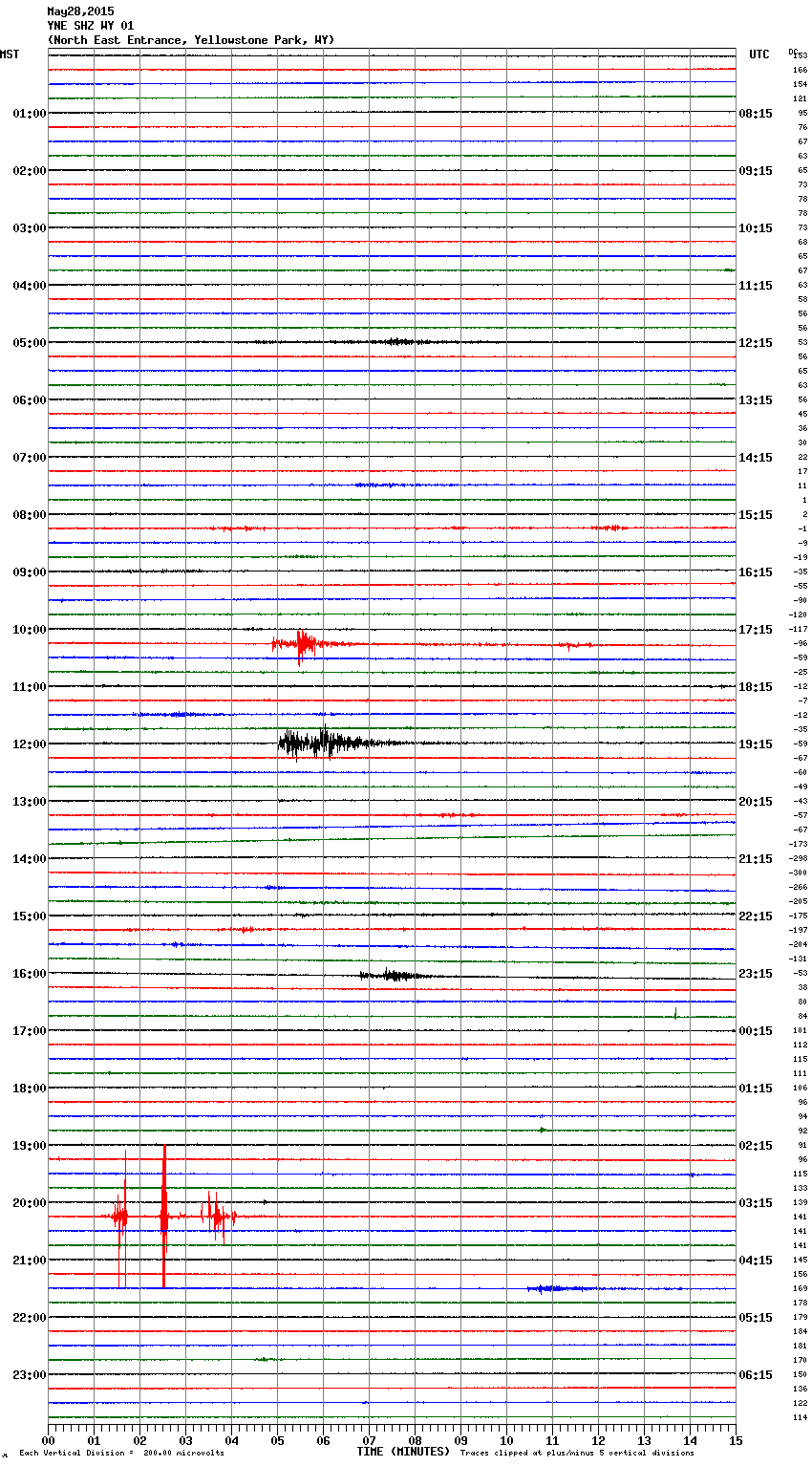Click the 16:00 MST time label
The image size is (812, 1466).
[x=30, y=974]
